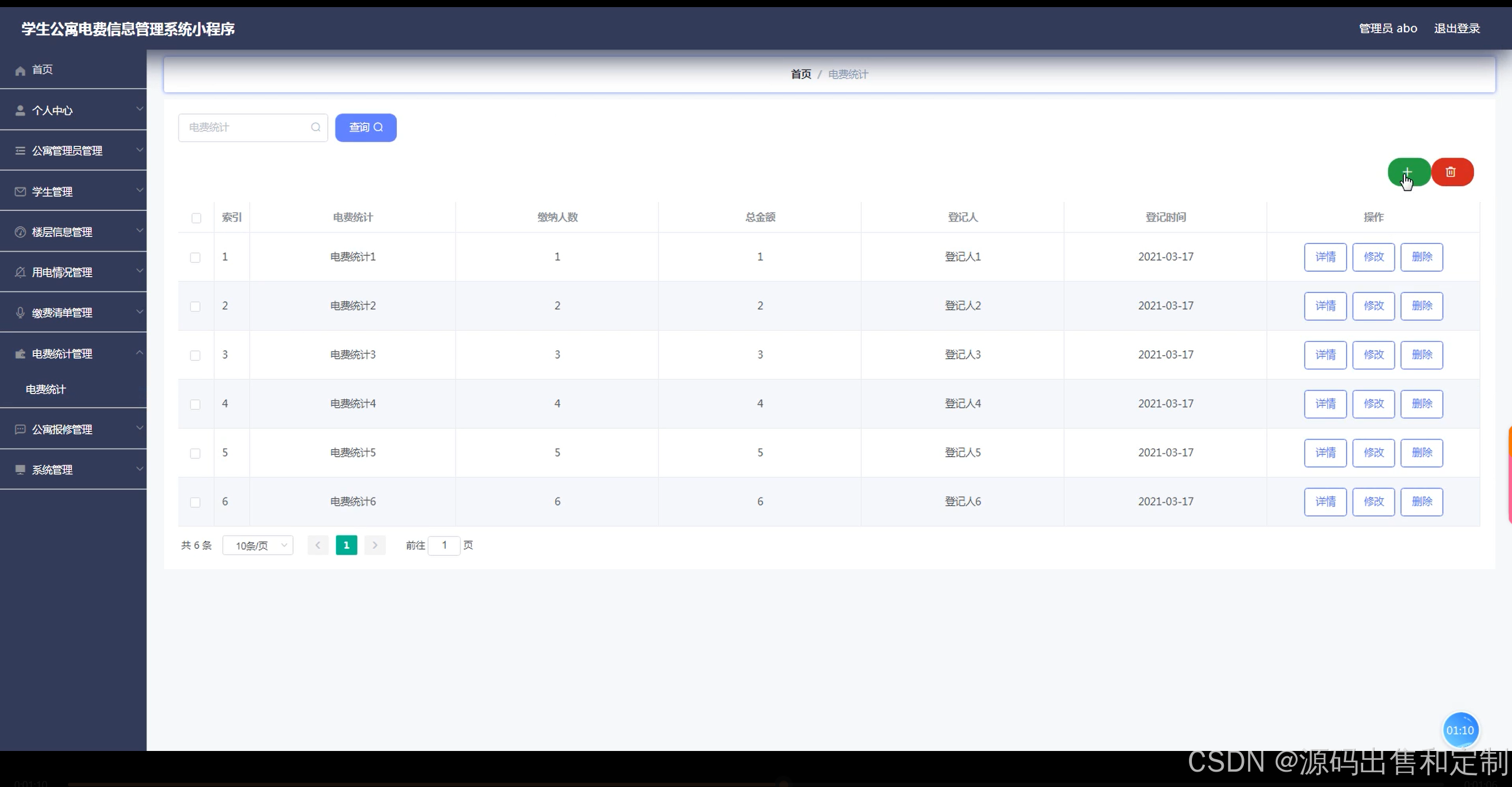Check the row for 电费统计4
Viewport: 1512px width, 787px height.
195,404
